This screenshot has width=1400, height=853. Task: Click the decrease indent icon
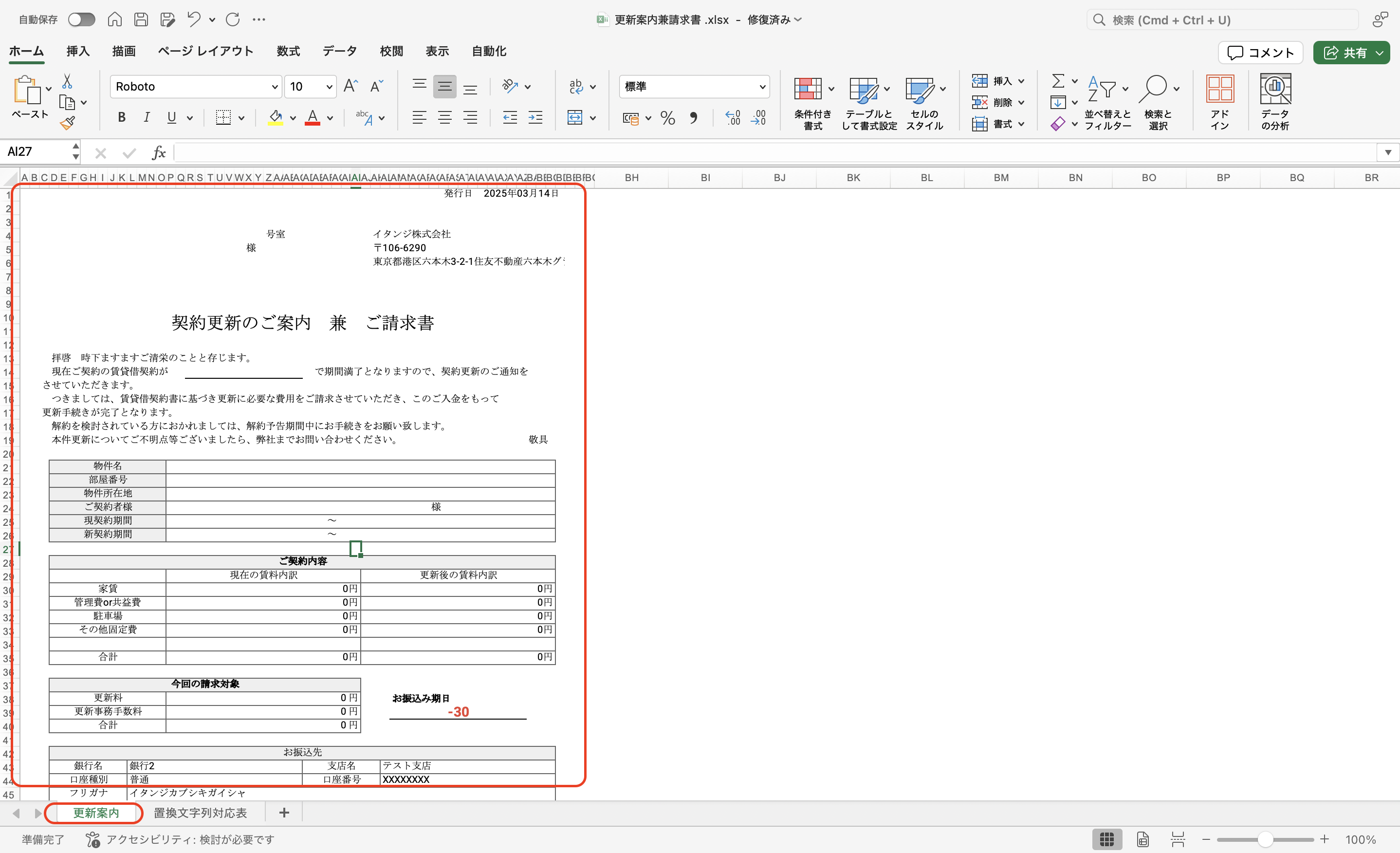[x=510, y=118]
